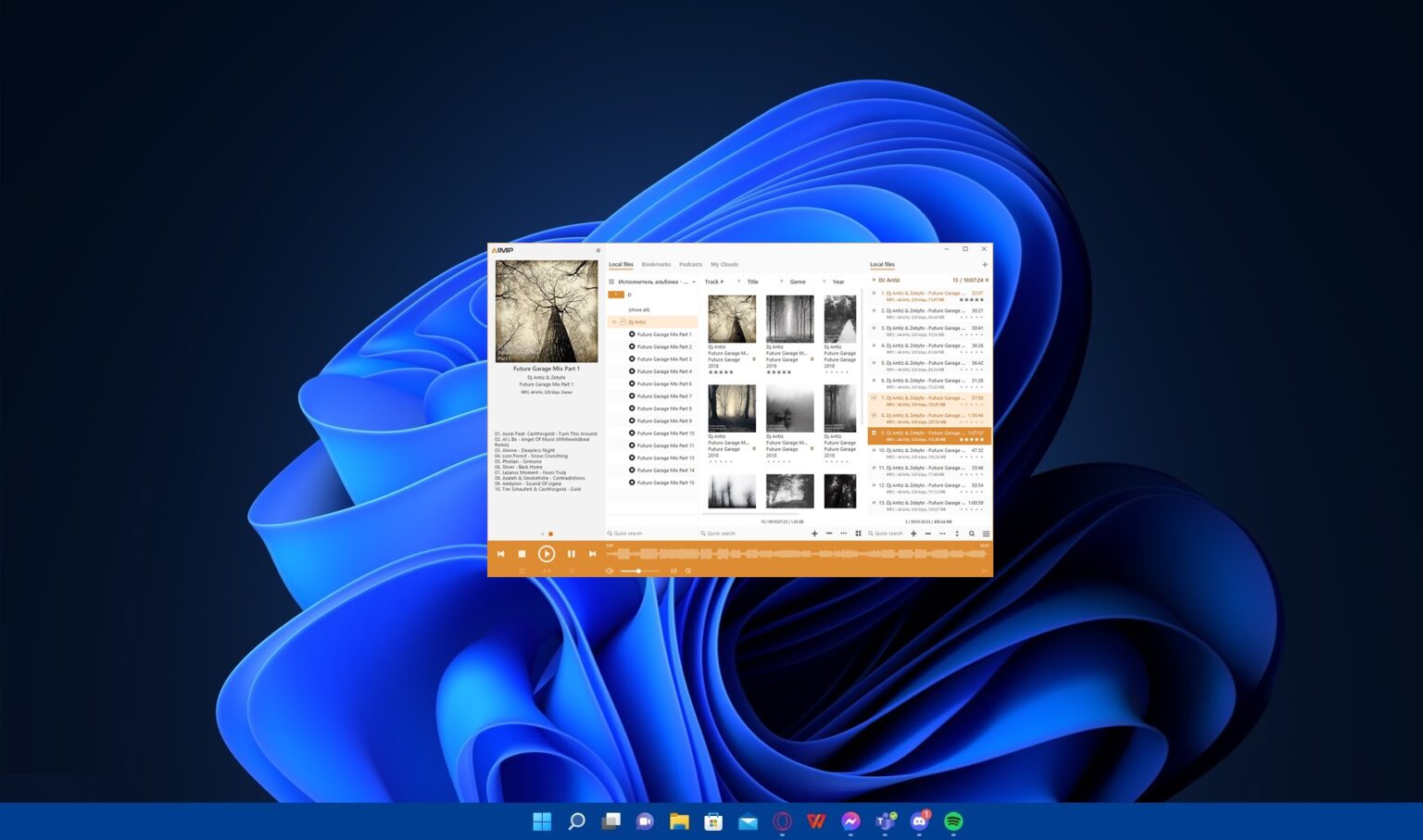Open the Podcasts tab
The image size is (1423, 840).
(690, 265)
